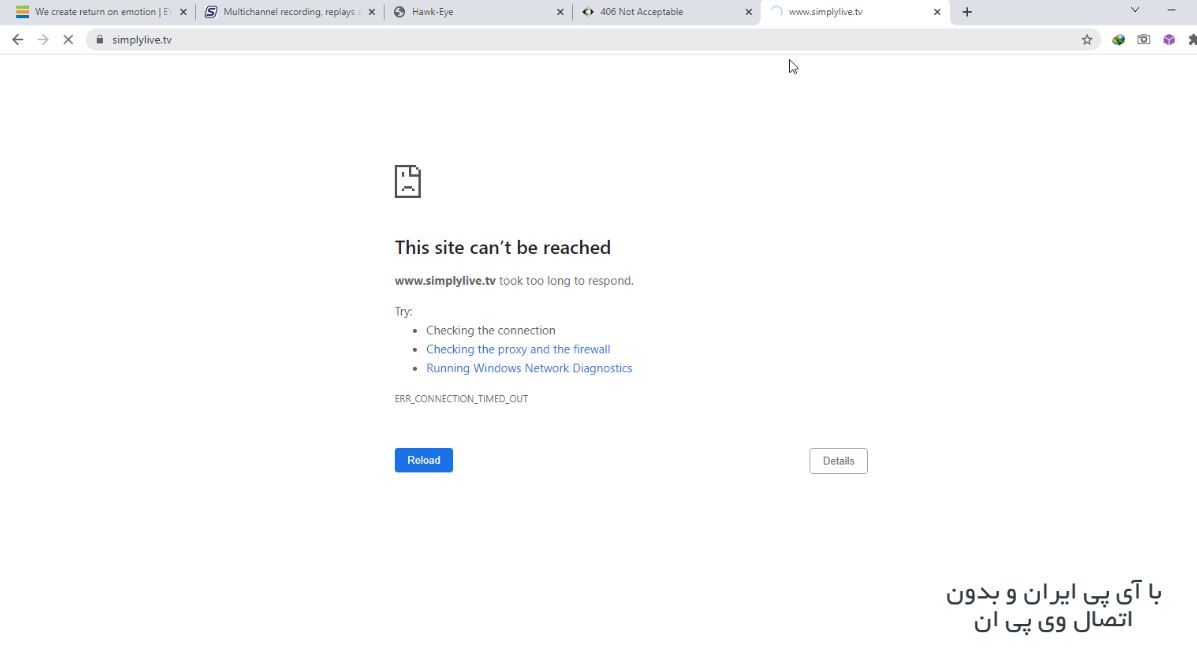Open the extensions puzzle icon
Image resolution: width=1197 pixels, height=672 pixels.
1192,40
